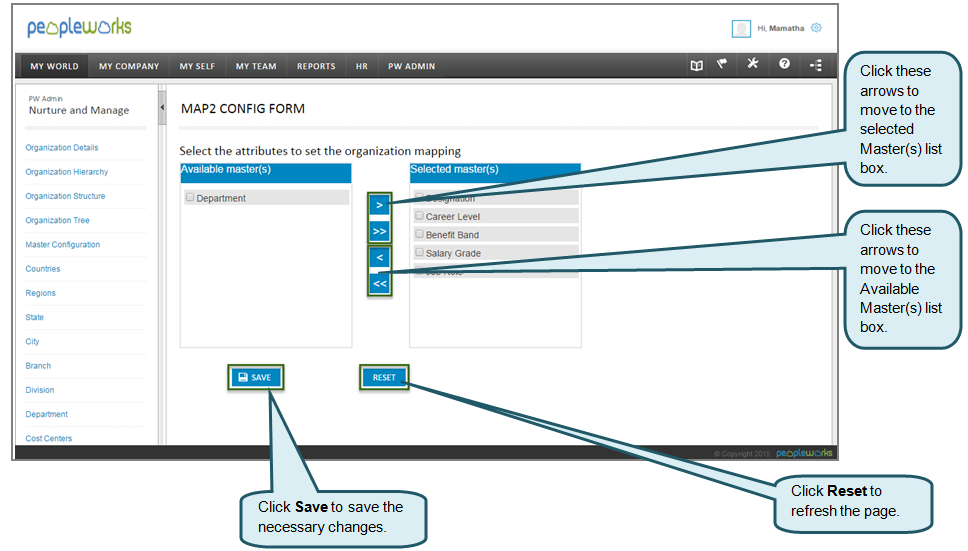Open the book icon in the toolbar

(x=696, y=66)
